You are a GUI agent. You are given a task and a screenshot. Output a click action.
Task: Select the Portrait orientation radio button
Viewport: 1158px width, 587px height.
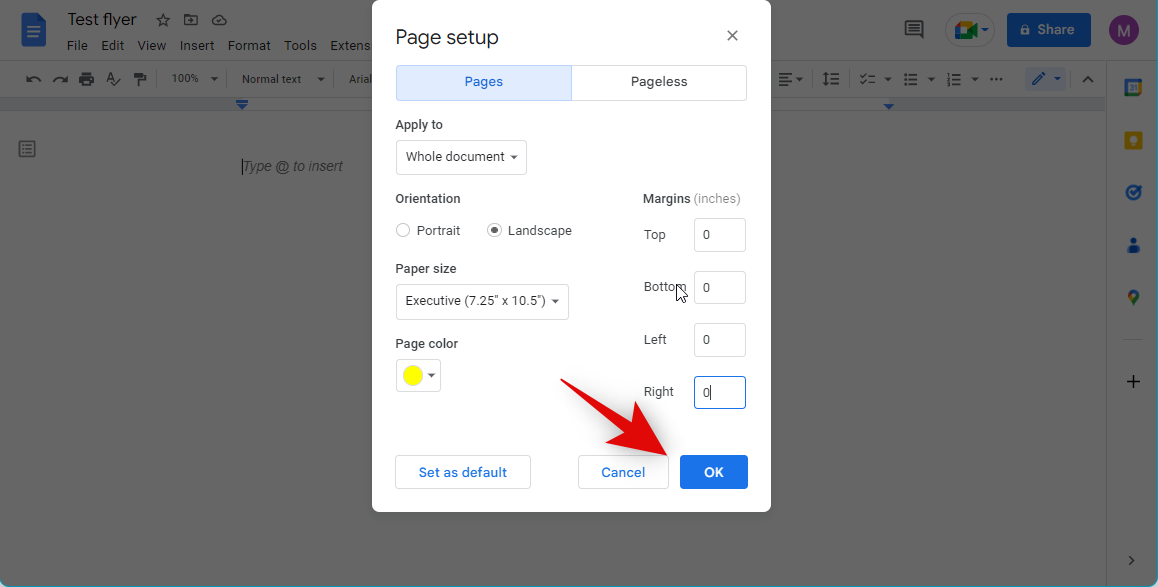coord(403,230)
